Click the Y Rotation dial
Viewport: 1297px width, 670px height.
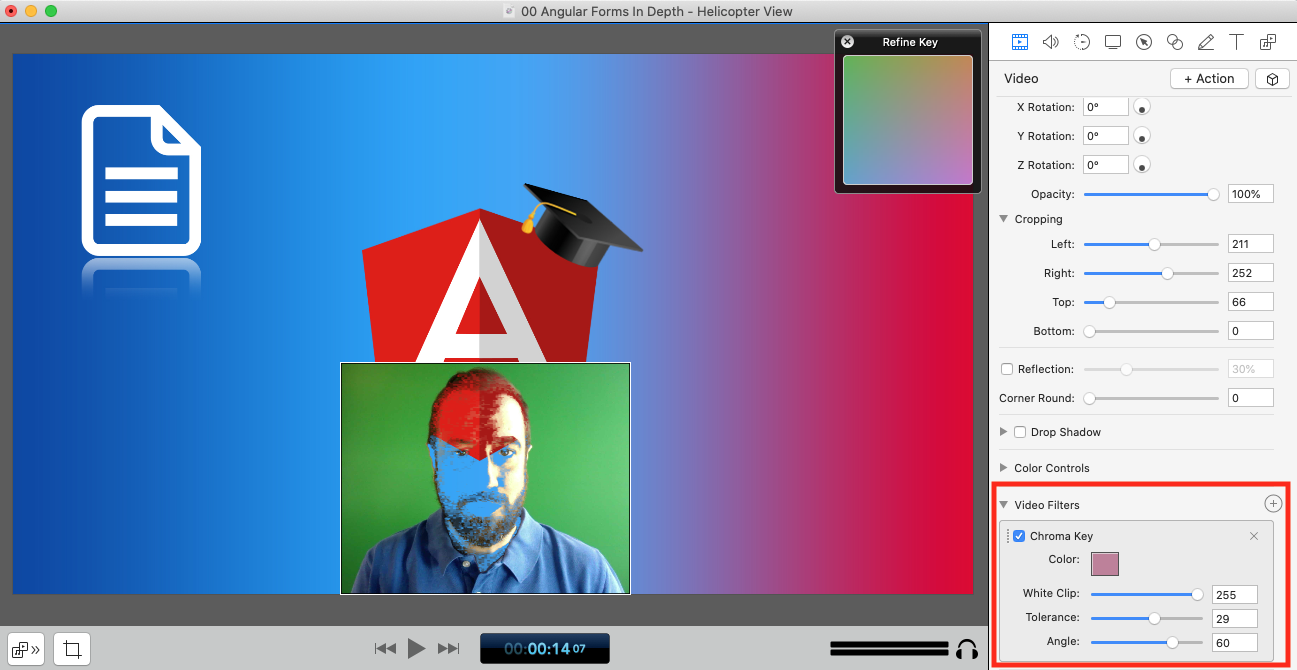(1140, 136)
